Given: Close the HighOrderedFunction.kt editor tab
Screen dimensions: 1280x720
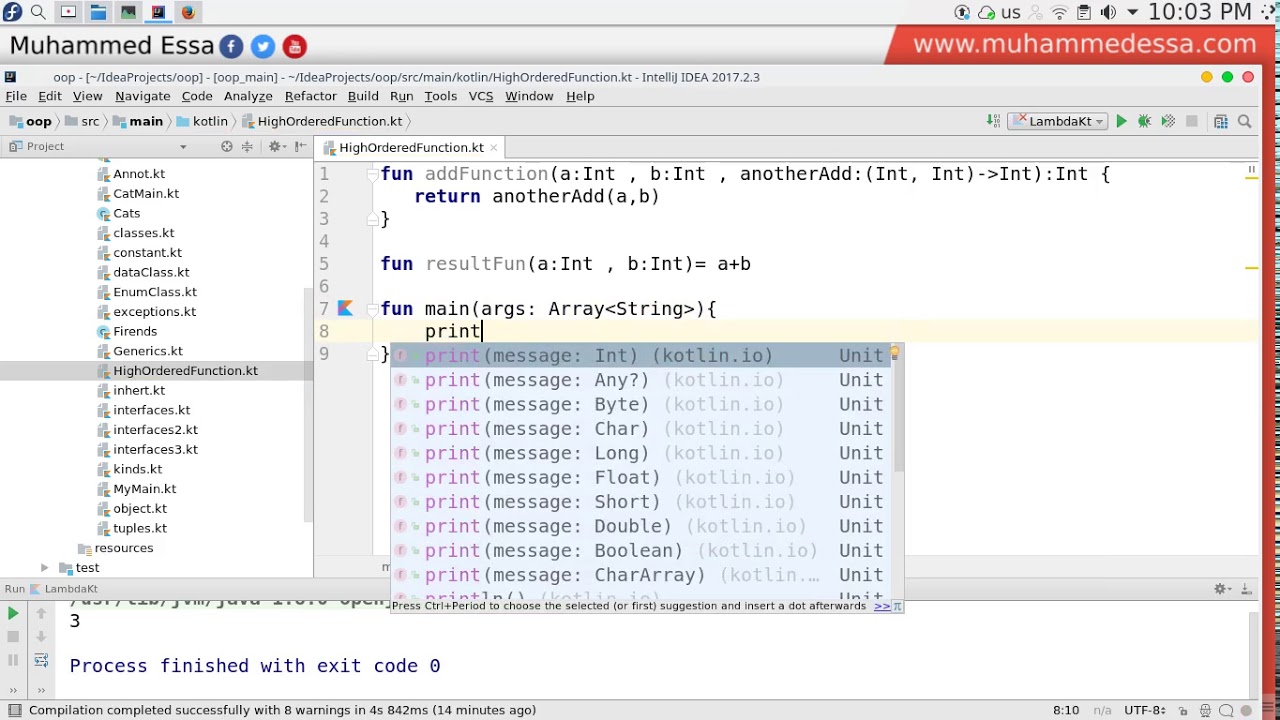Looking at the screenshot, I should point(494,148).
